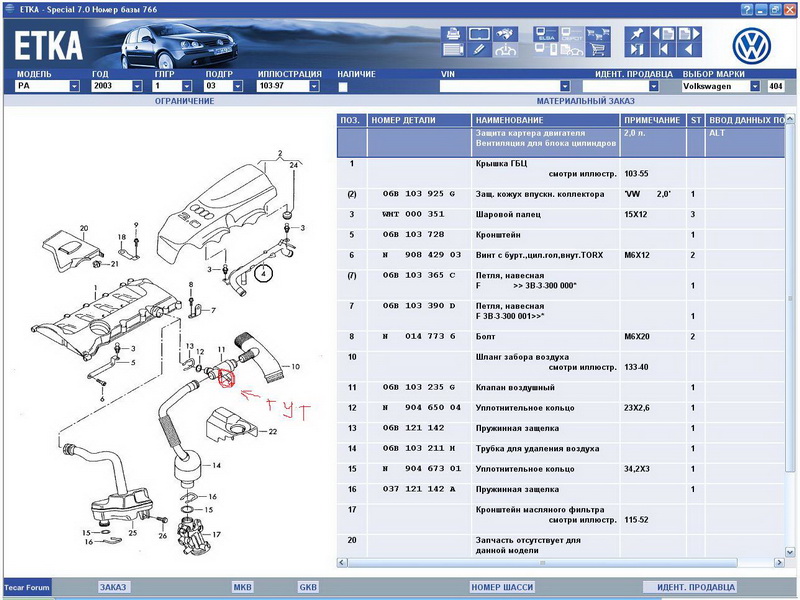Open the ELSA link button

(x=545, y=34)
